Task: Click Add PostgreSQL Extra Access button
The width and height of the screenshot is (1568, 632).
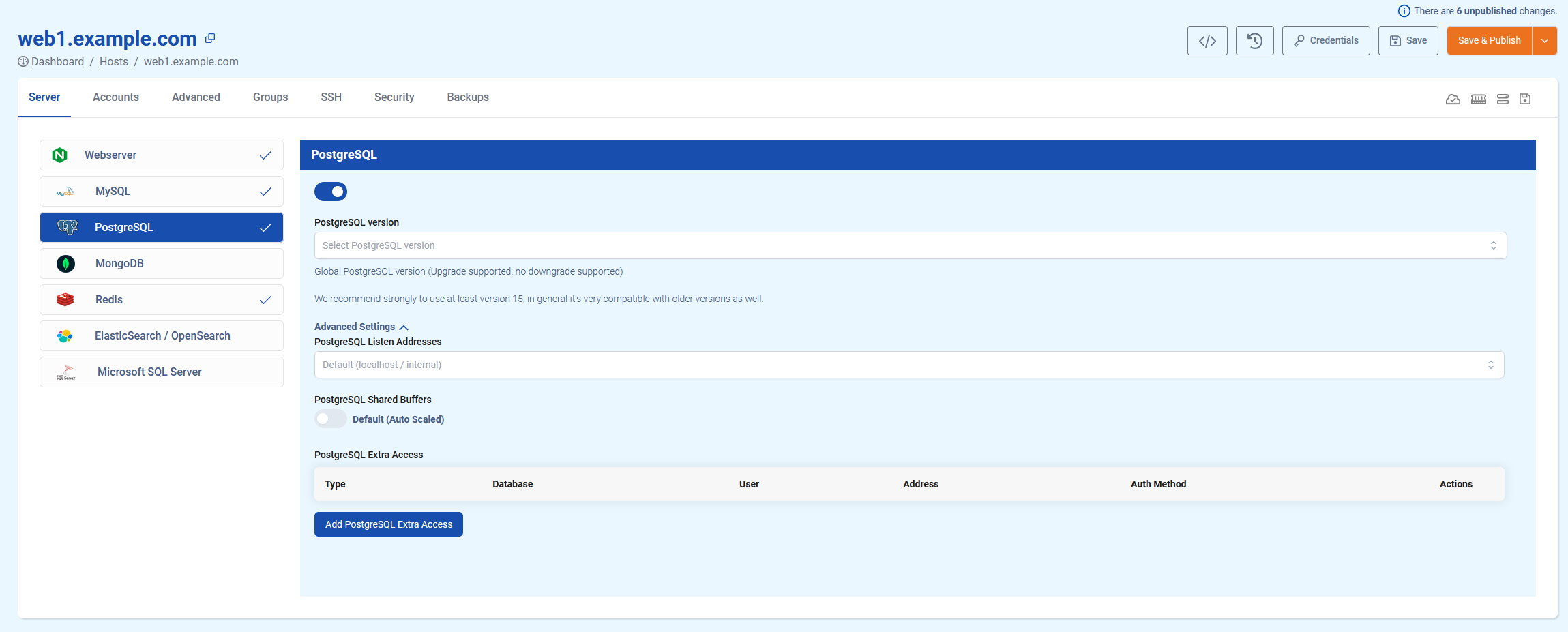Action: pyautogui.click(x=388, y=524)
